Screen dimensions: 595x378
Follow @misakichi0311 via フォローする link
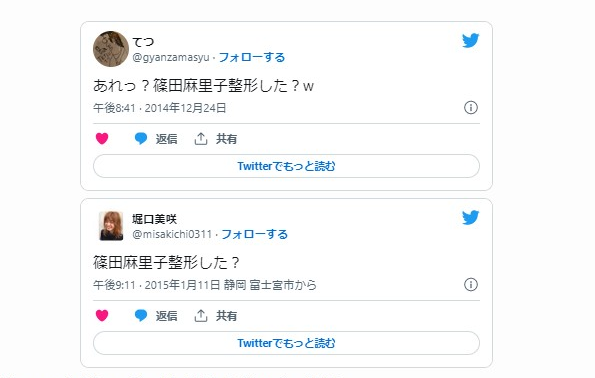(254, 234)
